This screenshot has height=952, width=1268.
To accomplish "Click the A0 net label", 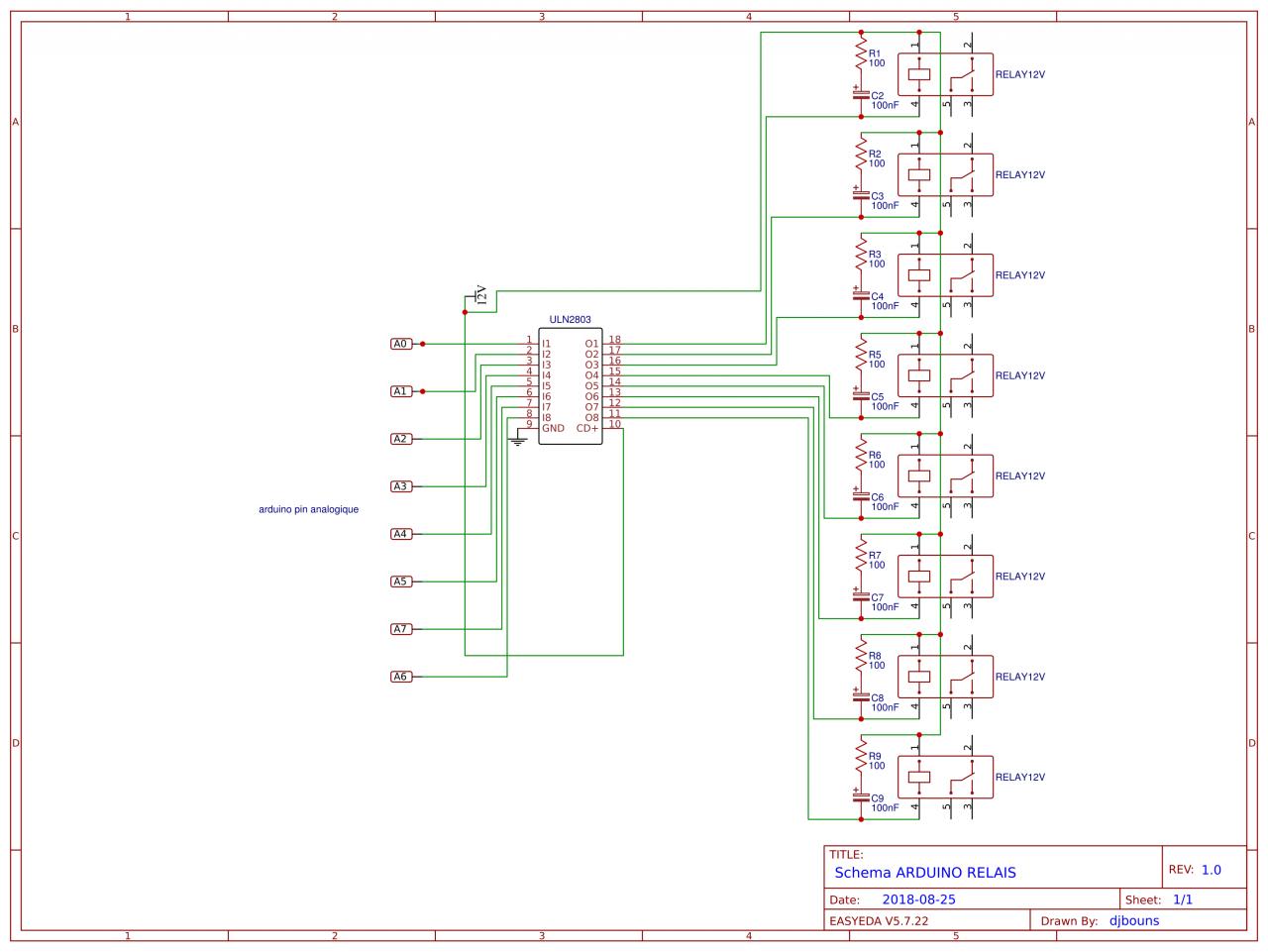I will tap(400, 344).
